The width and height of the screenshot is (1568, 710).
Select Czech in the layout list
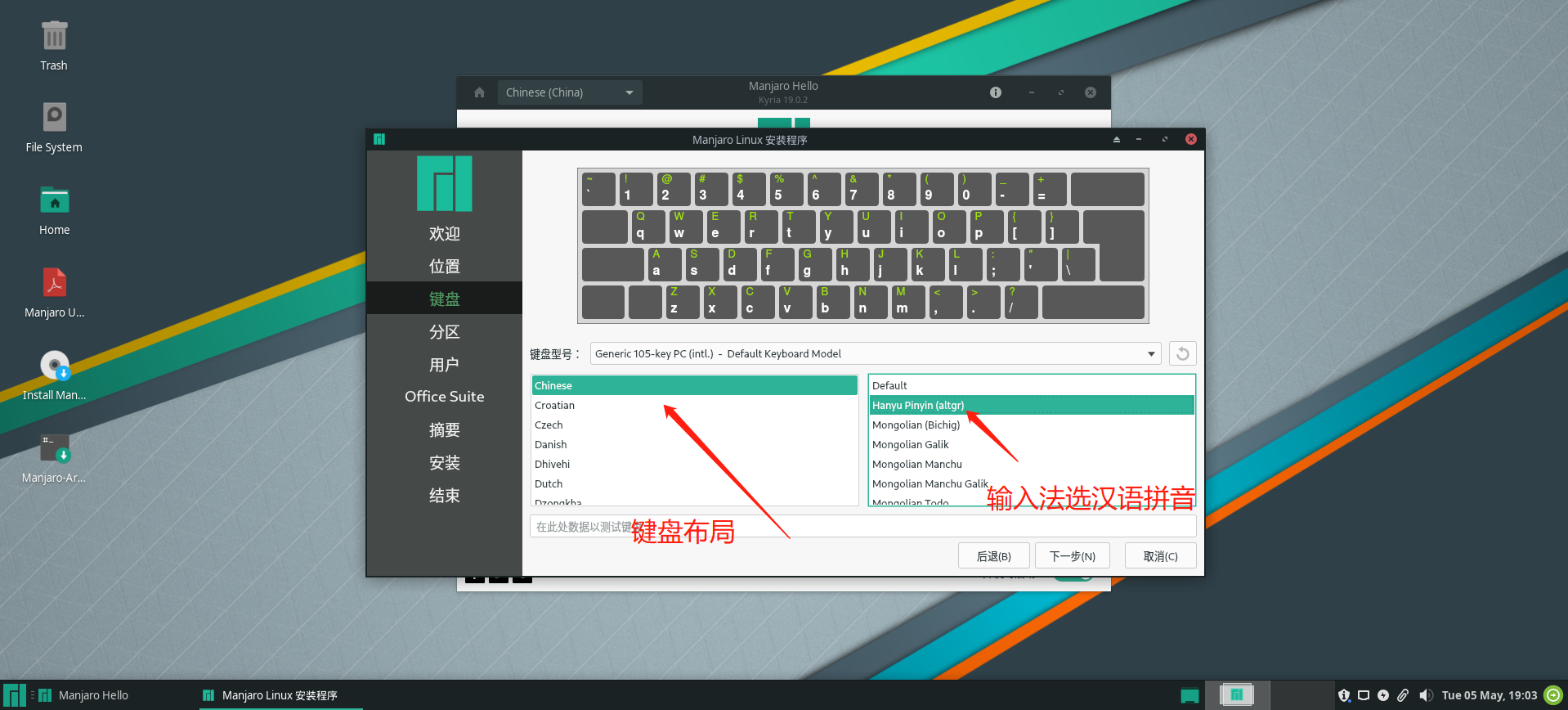[694, 425]
